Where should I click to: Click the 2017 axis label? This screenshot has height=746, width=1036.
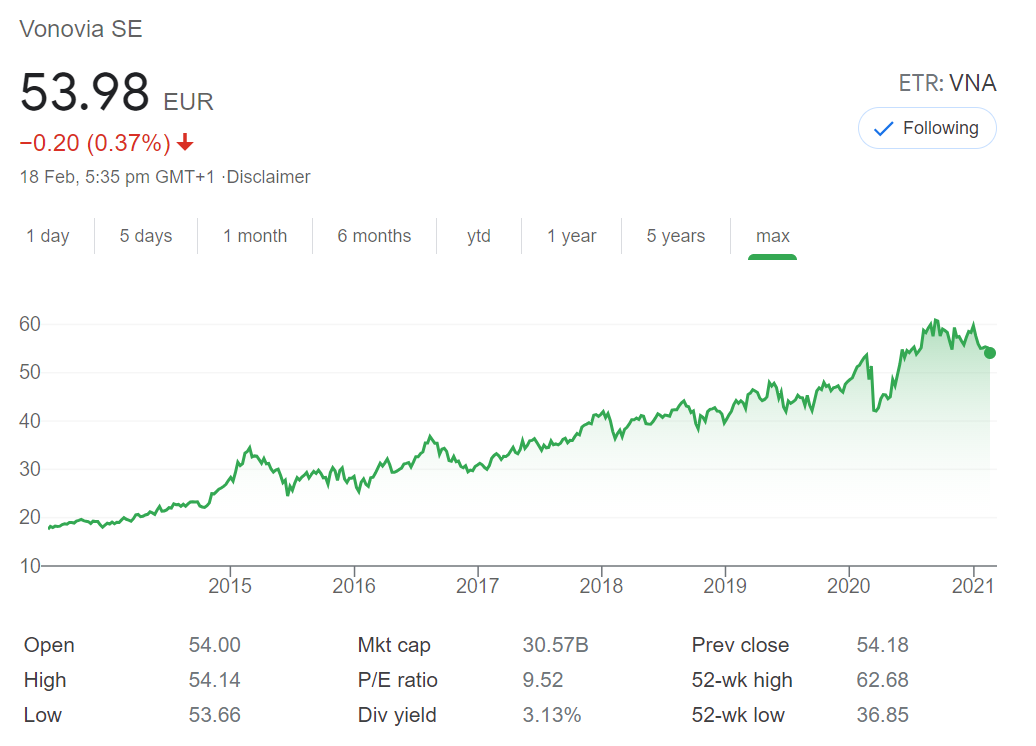click(477, 585)
